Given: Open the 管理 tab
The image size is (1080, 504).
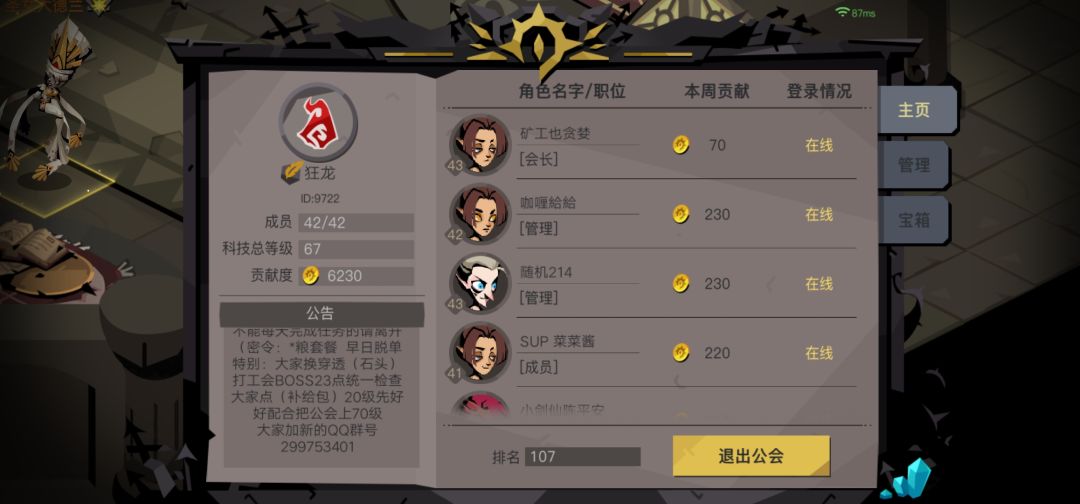Looking at the screenshot, I should point(914,165).
